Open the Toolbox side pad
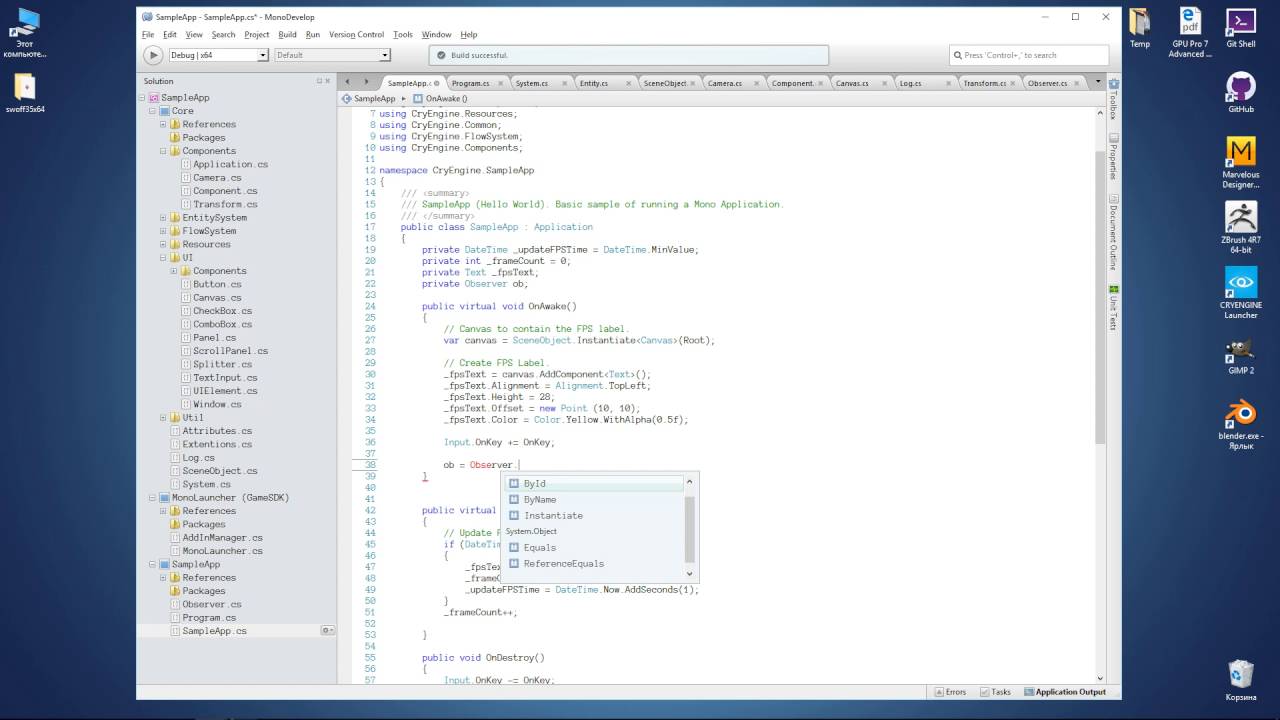The width and height of the screenshot is (1280, 720). click(1113, 100)
